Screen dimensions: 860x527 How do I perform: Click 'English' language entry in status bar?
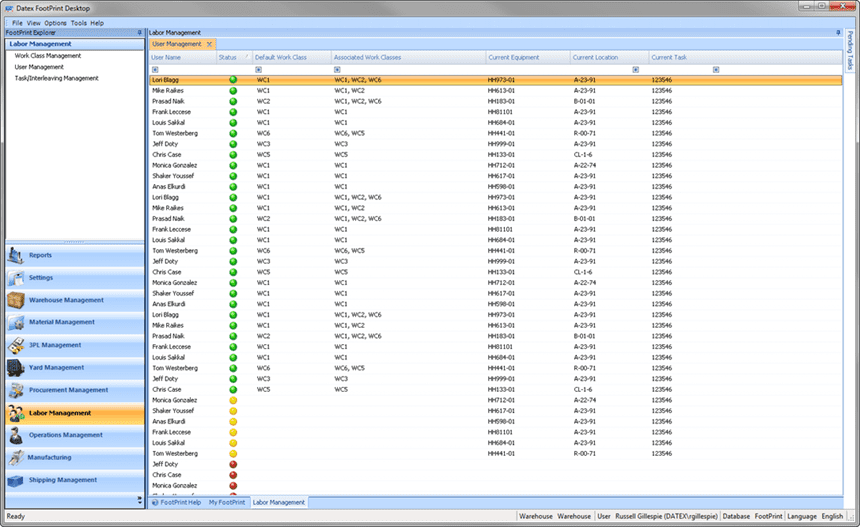point(832,517)
